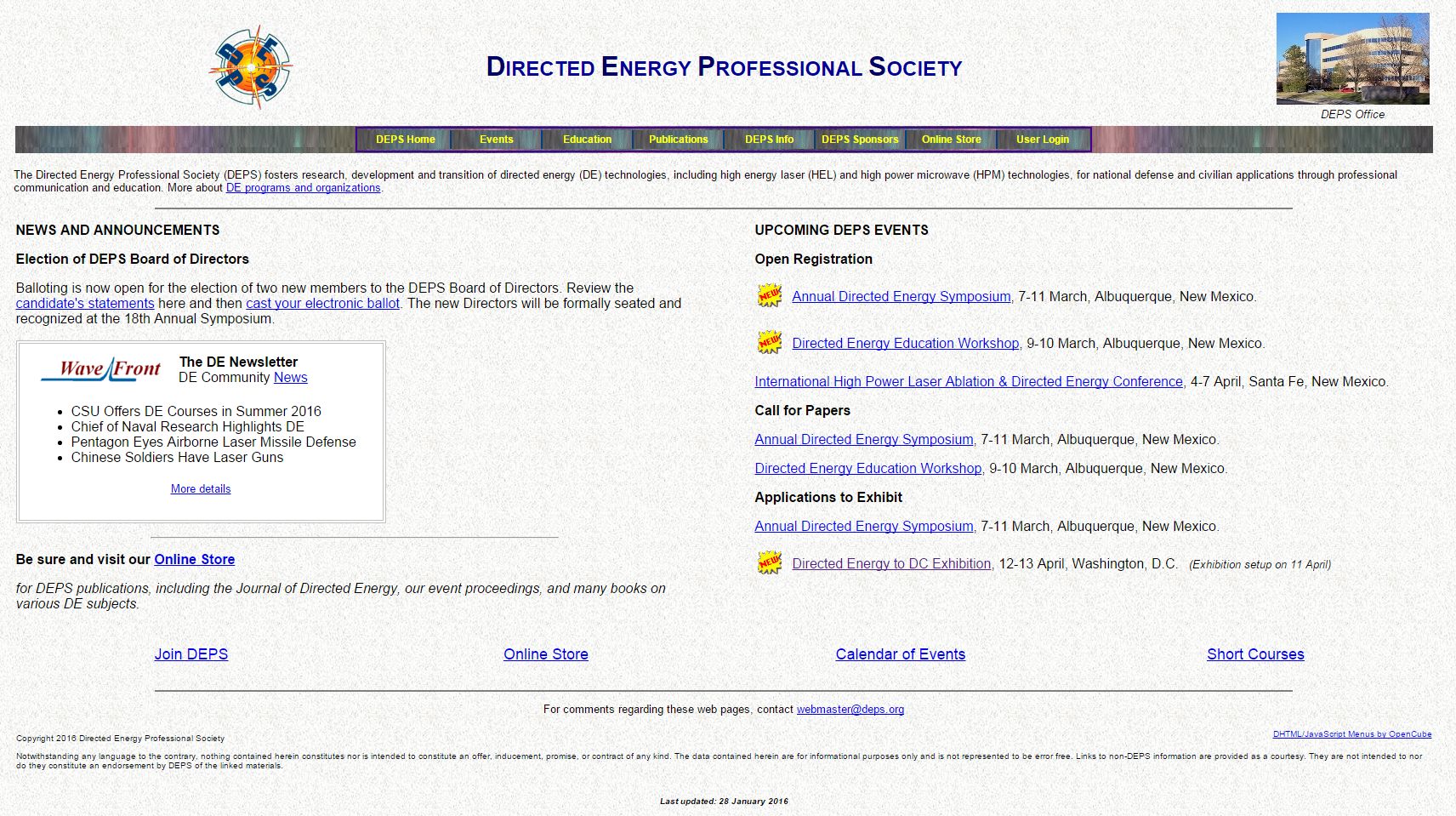Open Annual Directed Energy Symposium under Applications to Exhibit
The width and height of the screenshot is (1456, 816).
coord(864,527)
